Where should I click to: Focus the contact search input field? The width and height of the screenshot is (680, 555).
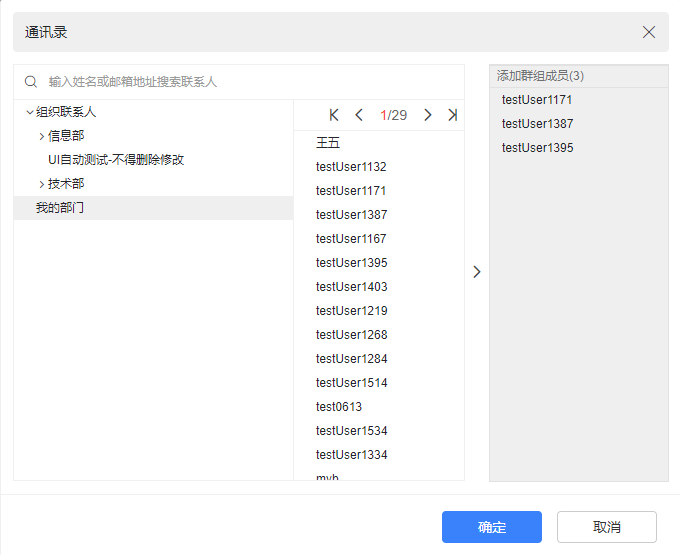pyautogui.click(x=250, y=82)
